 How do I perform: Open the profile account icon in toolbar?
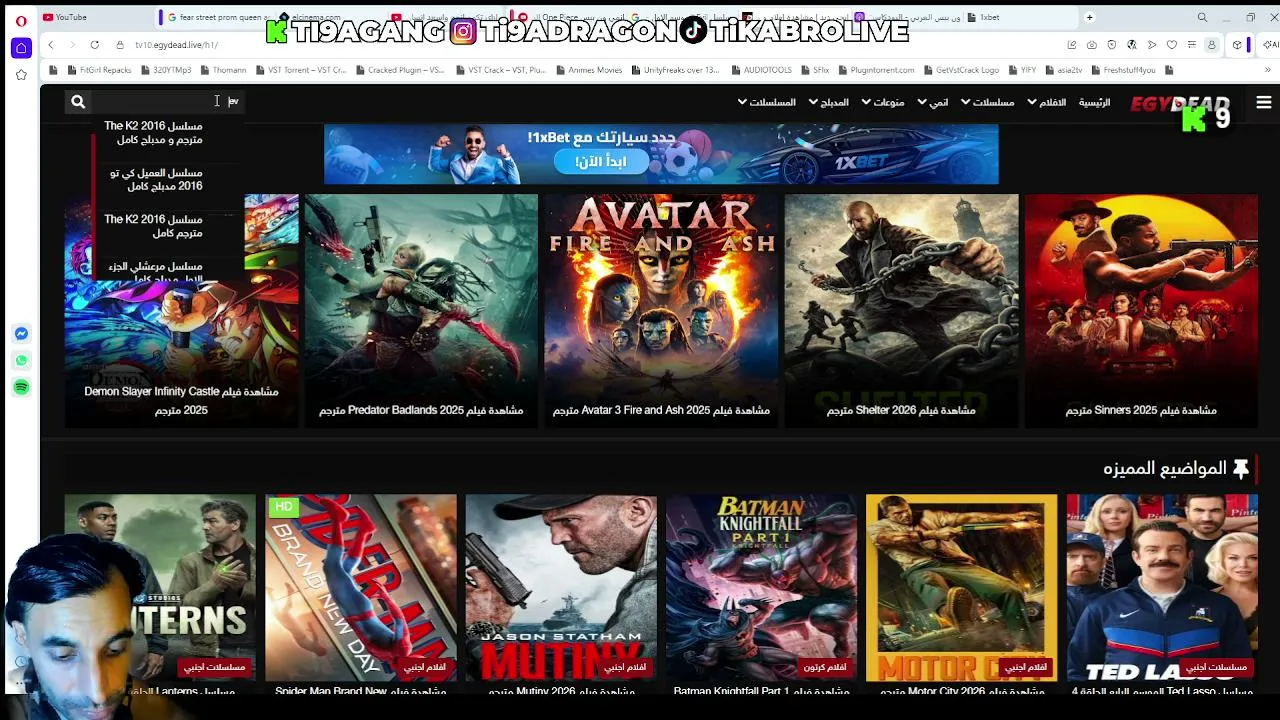point(1212,45)
